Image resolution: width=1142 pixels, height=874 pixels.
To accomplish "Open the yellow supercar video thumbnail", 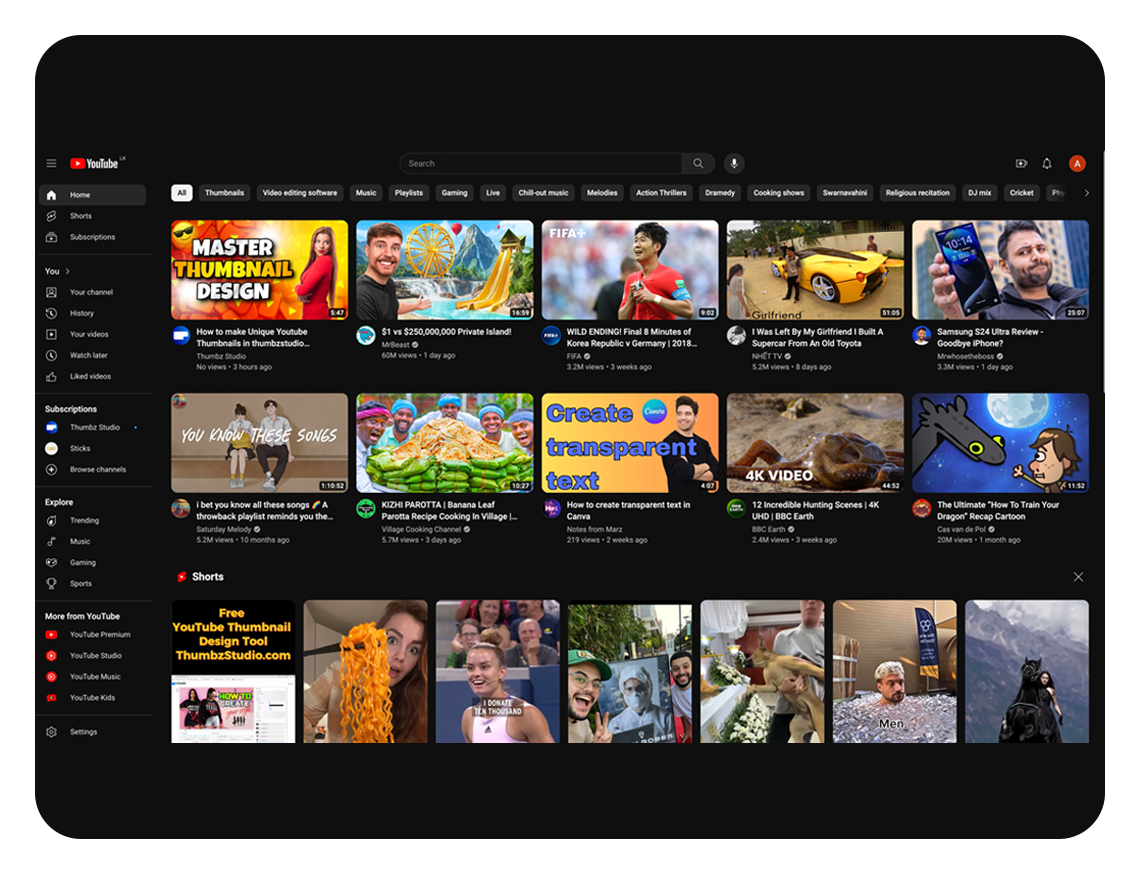I will (x=815, y=269).
